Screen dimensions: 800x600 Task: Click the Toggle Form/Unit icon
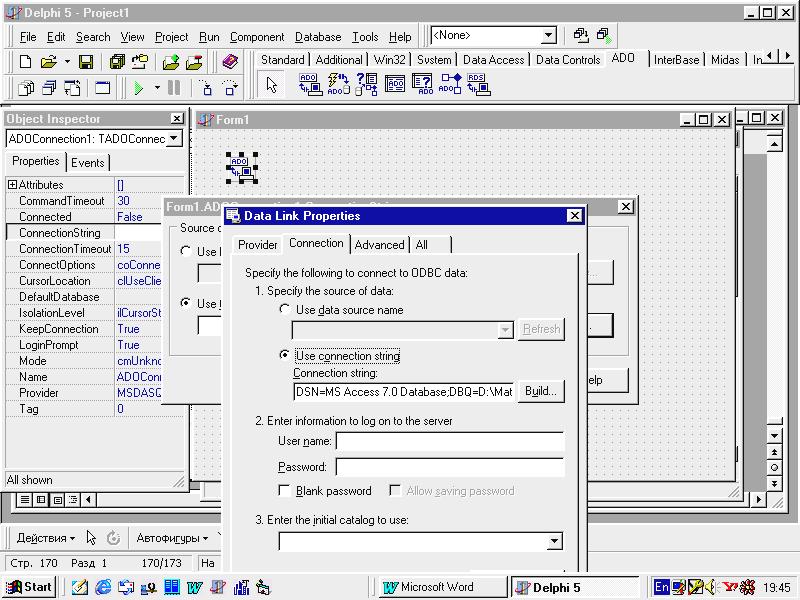click(72, 88)
